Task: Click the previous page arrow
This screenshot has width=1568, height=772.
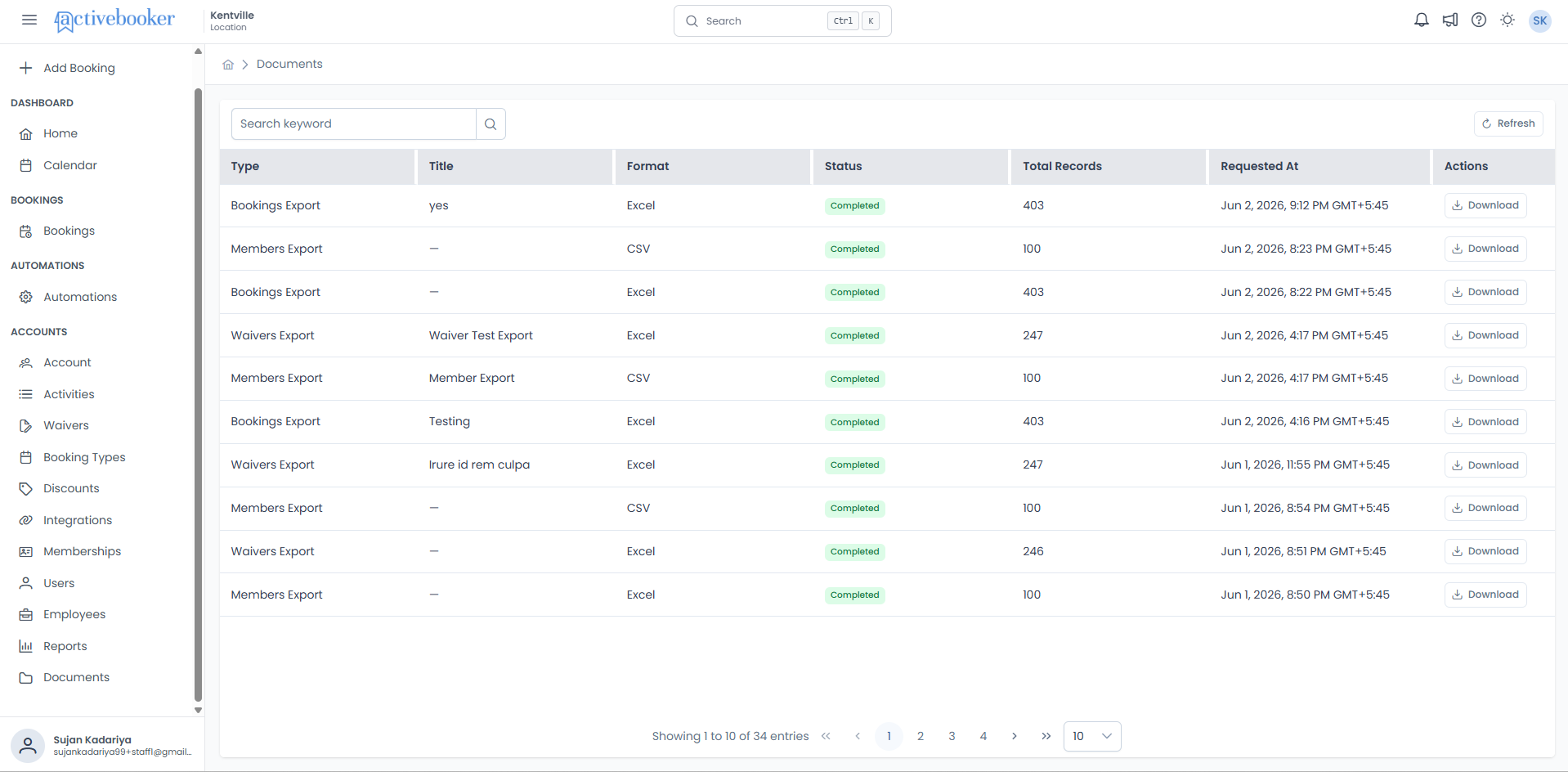Action: [858, 736]
